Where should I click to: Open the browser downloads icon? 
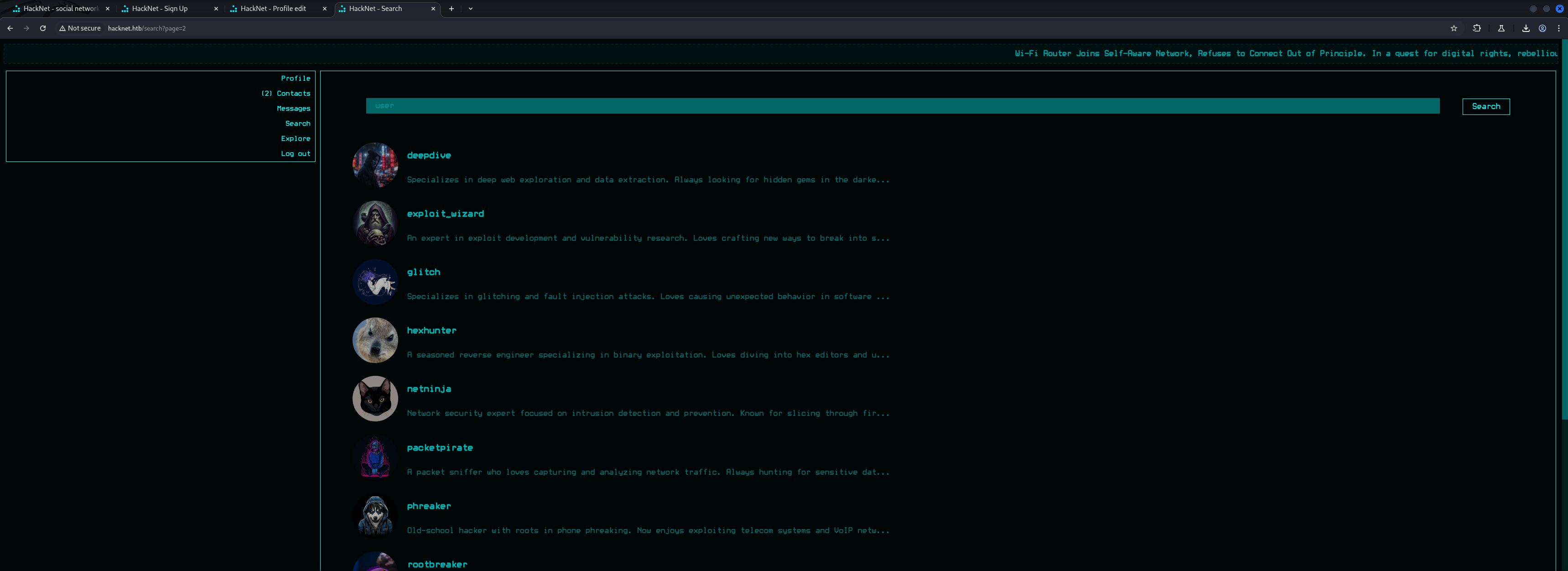1526,28
